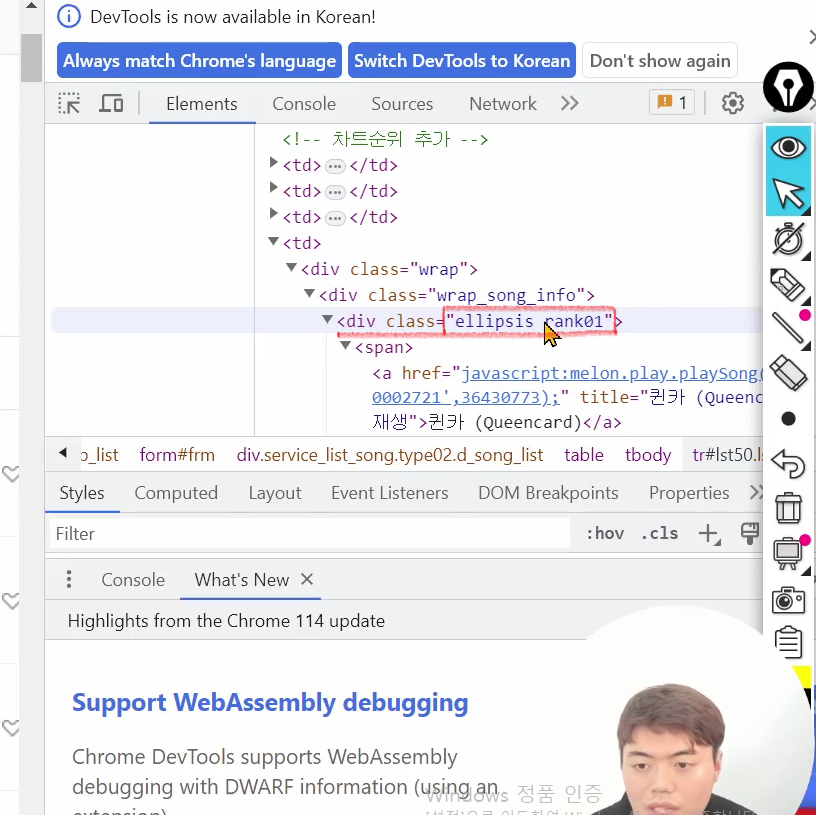
Task: Close the What's New drawer tab
Action: (x=307, y=579)
